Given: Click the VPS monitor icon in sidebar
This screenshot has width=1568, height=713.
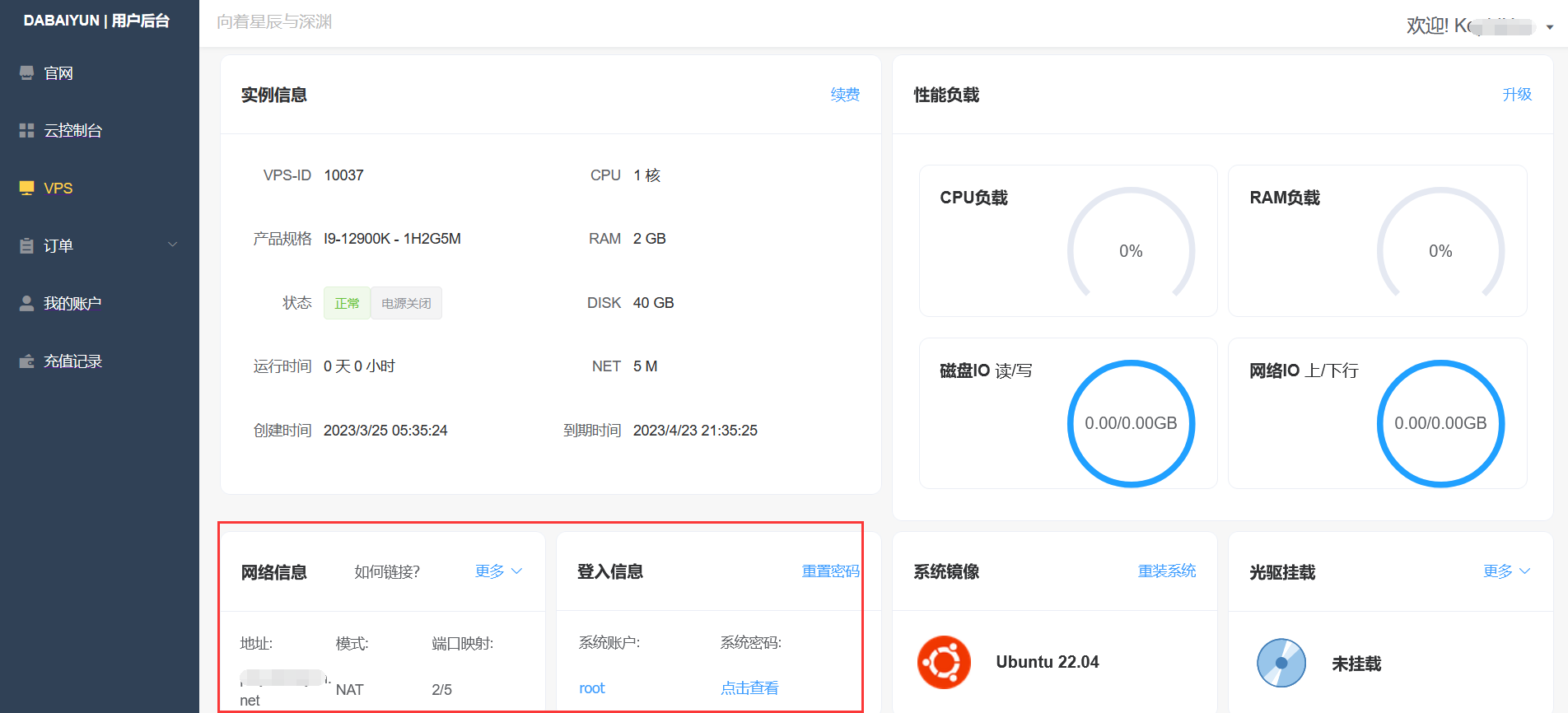Looking at the screenshot, I should (26, 188).
